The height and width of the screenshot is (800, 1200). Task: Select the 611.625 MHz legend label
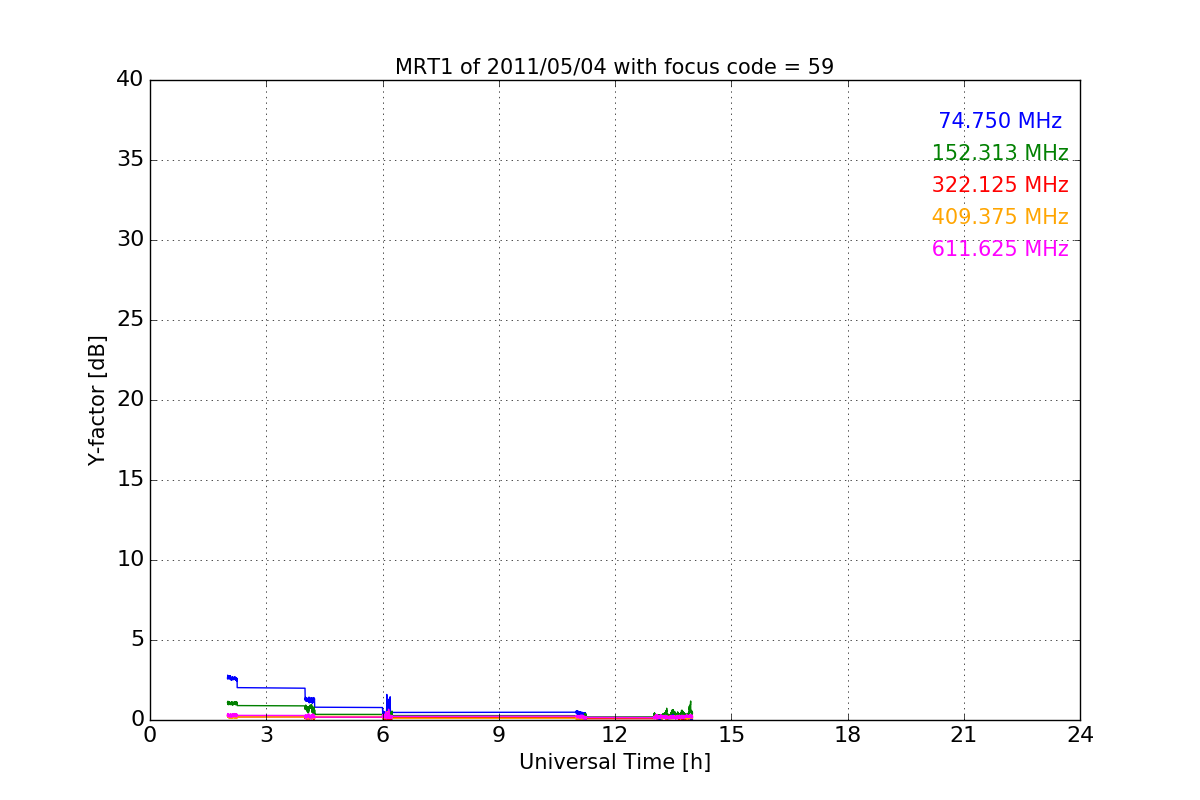1000,249
